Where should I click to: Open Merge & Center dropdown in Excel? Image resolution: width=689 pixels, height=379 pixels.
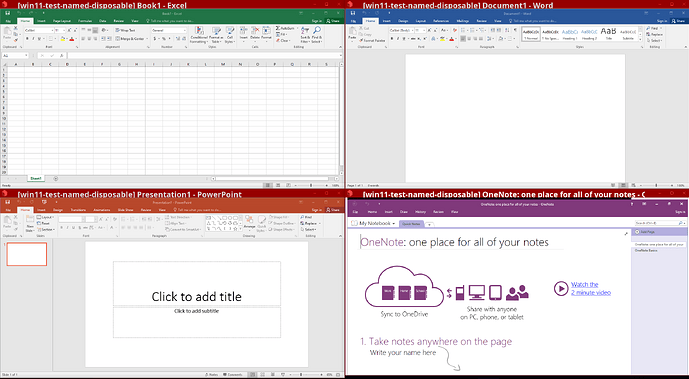147,39
